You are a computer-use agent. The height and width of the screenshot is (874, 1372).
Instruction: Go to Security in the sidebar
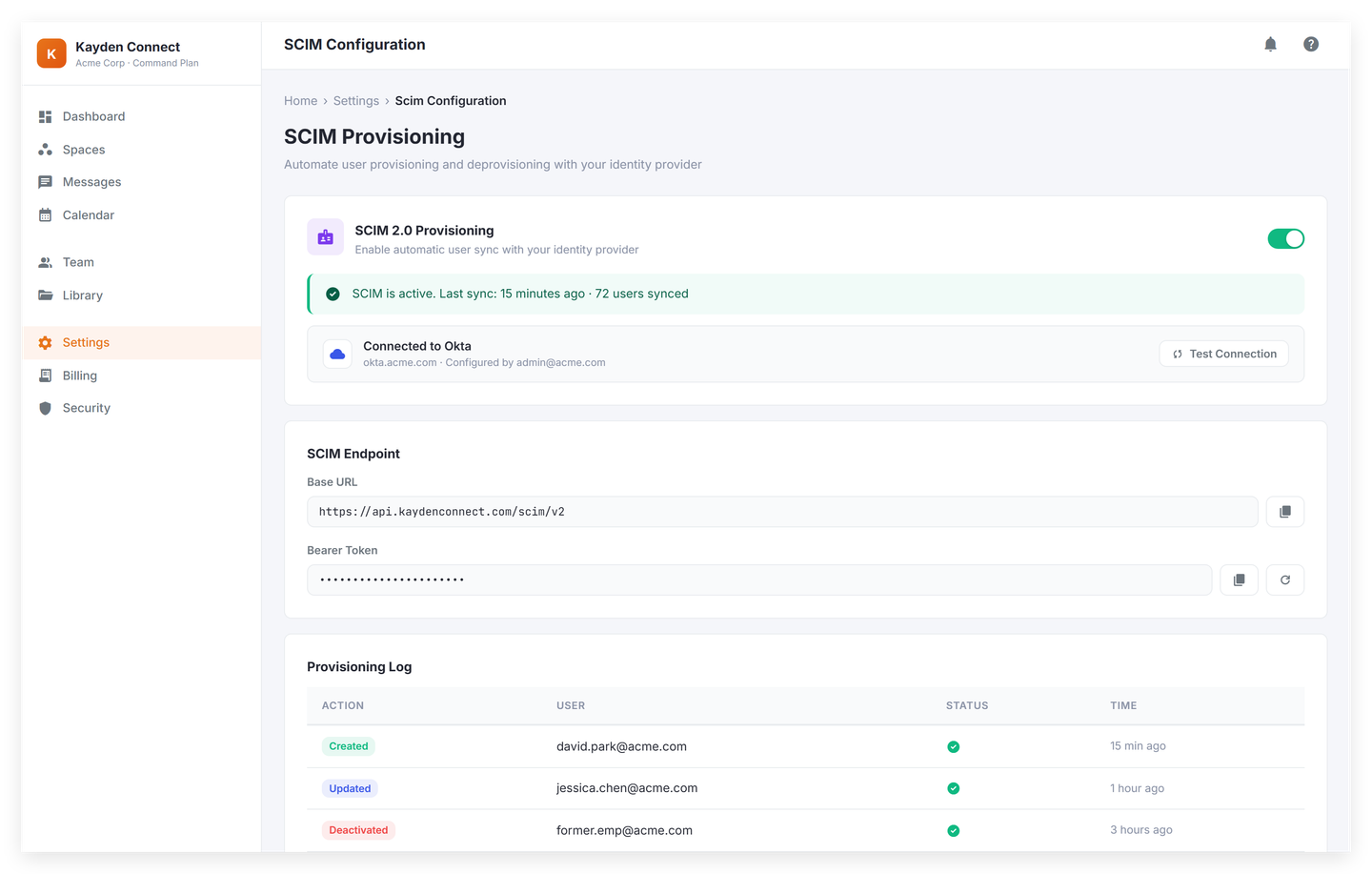[x=141, y=408]
